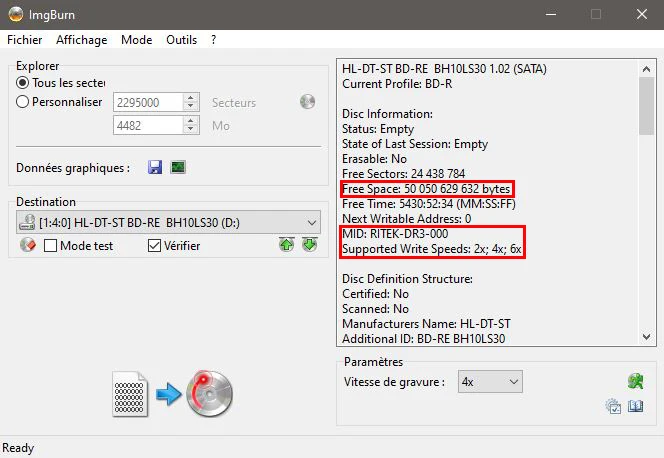Minimize the ImgBurn window
This screenshot has width=664, height=458.
pyautogui.click(x=551, y=14)
